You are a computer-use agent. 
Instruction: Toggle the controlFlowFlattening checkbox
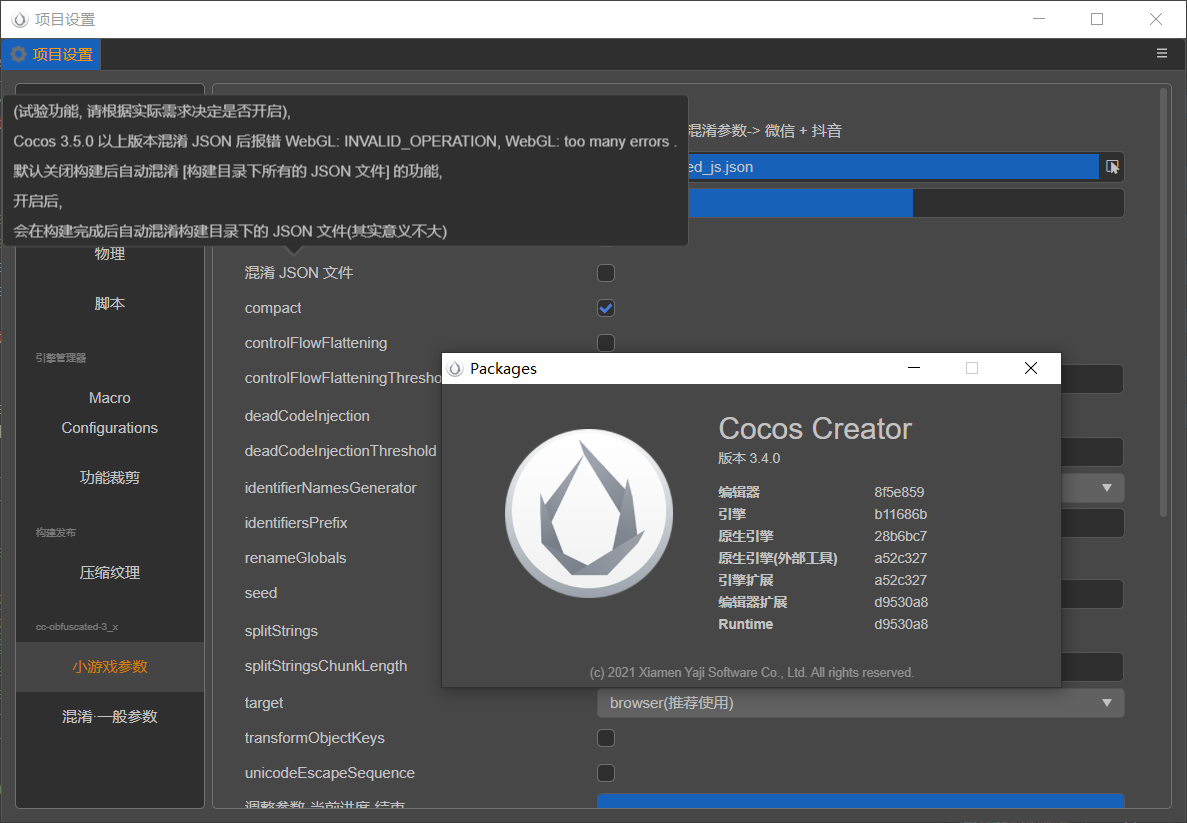tap(606, 343)
